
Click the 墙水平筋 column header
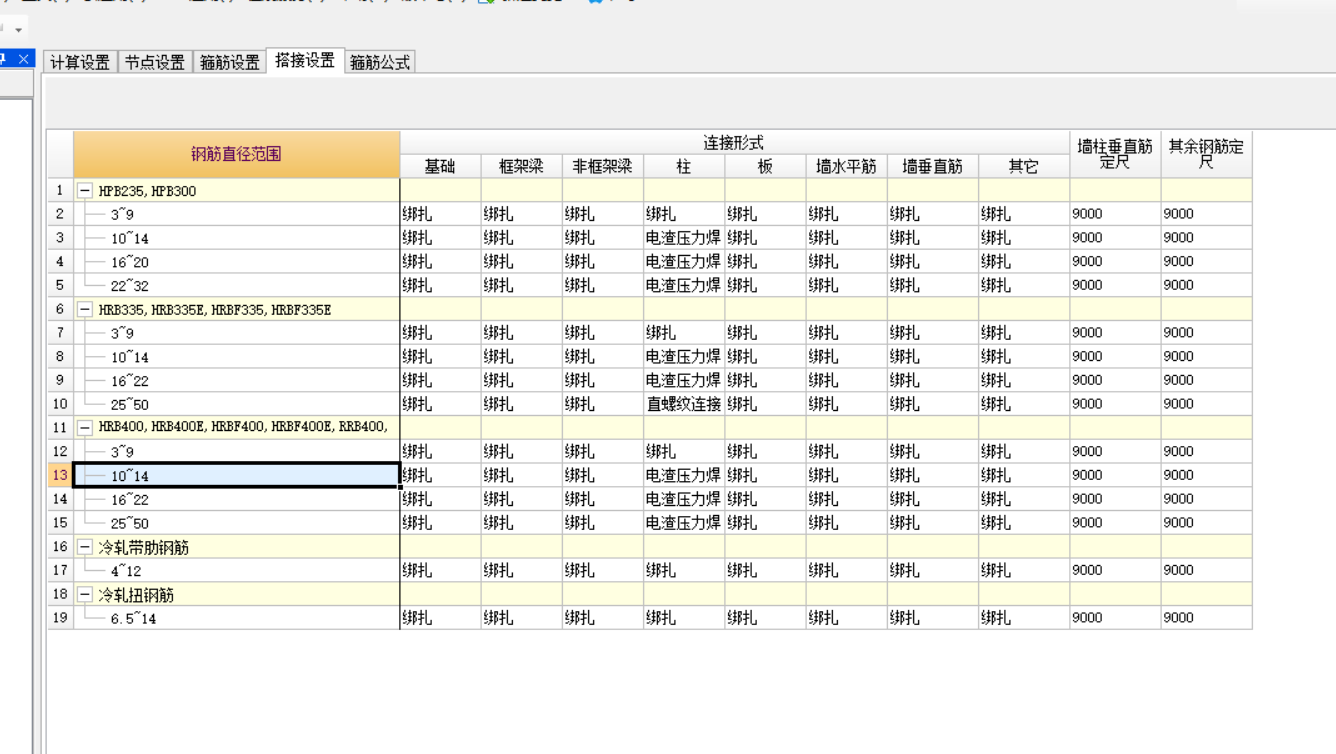tap(846, 166)
